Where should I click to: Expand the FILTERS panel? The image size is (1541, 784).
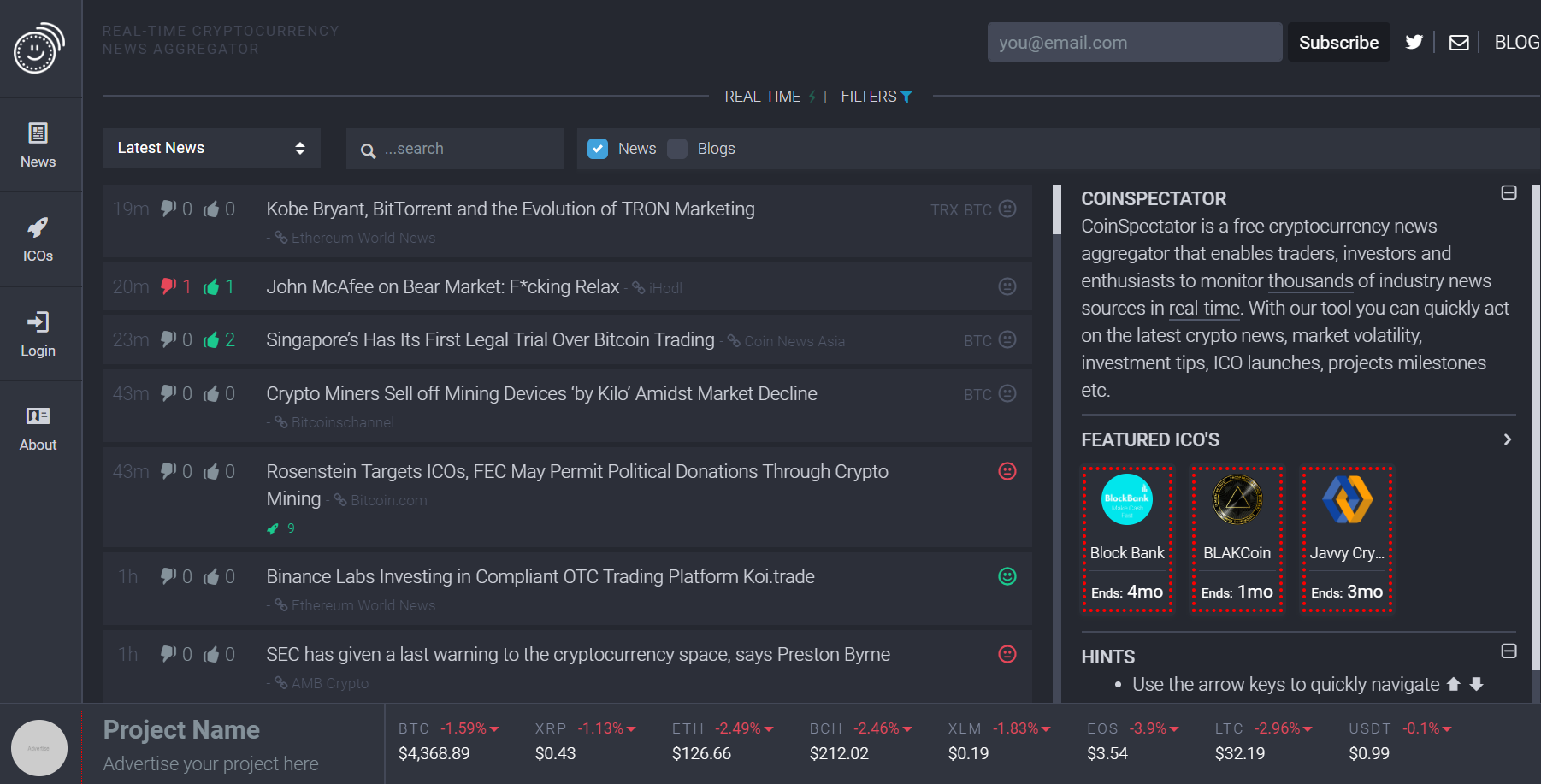click(877, 97)
